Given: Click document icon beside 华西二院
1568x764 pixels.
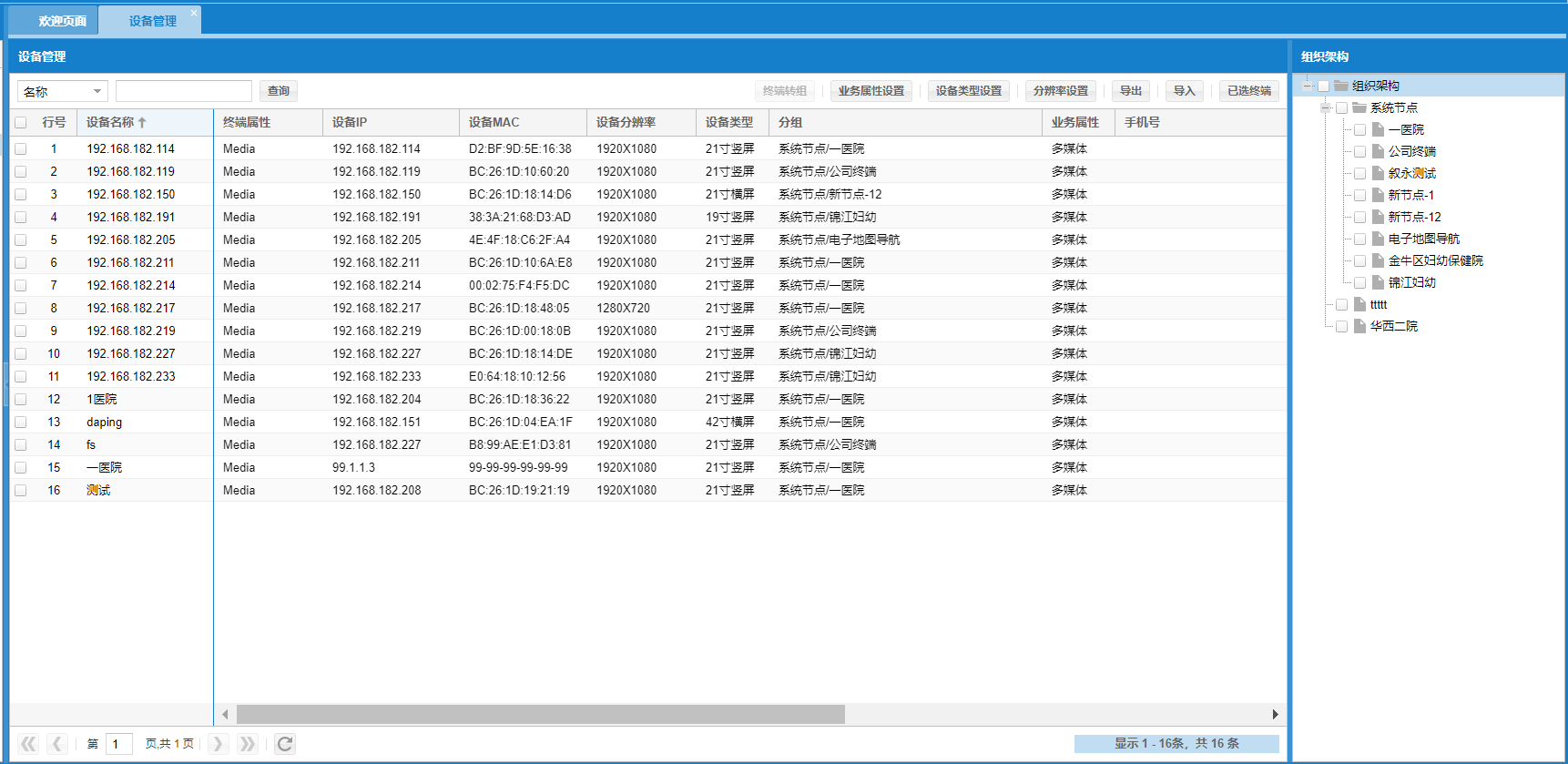Looking at the screenshot, I should click(x=1359, y=326).
